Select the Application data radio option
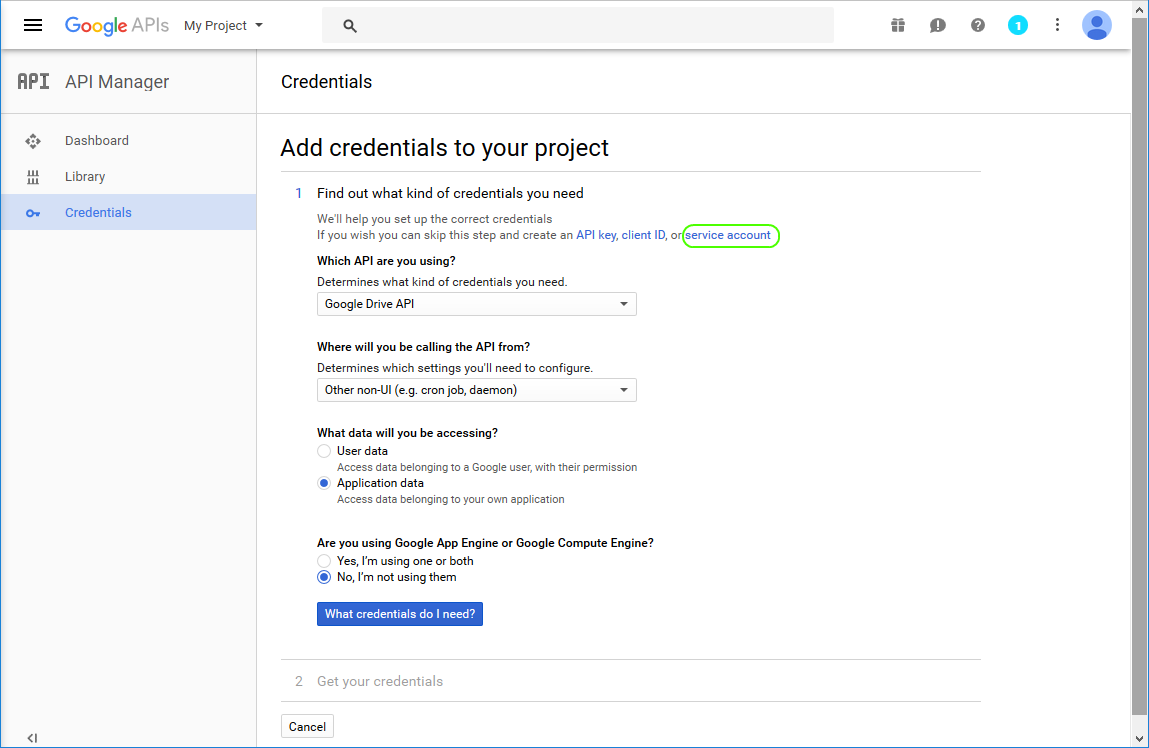This screenshot has width=1149, height=748. (324, 483)
